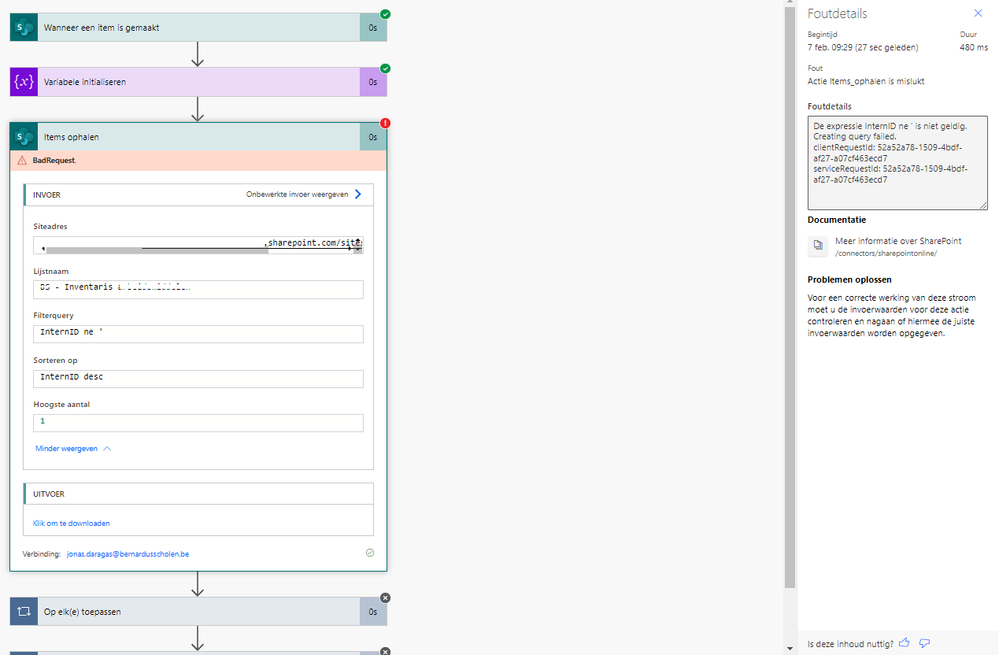Click the '/connectors/sharepointonline/' path text
This screenshot has width=999, height=655.
click(x=886, y=254)
